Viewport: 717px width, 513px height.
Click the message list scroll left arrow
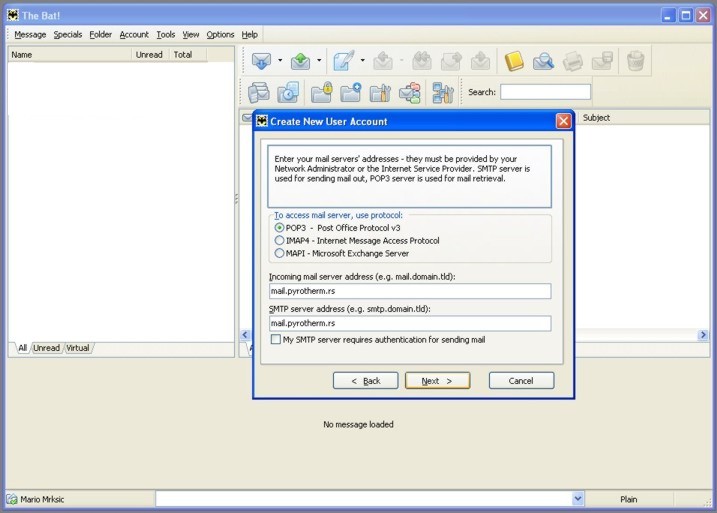(x=245, y=335)
